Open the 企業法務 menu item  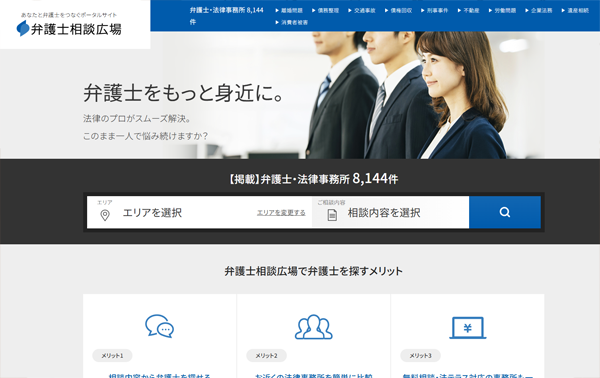tap(538, 11)
